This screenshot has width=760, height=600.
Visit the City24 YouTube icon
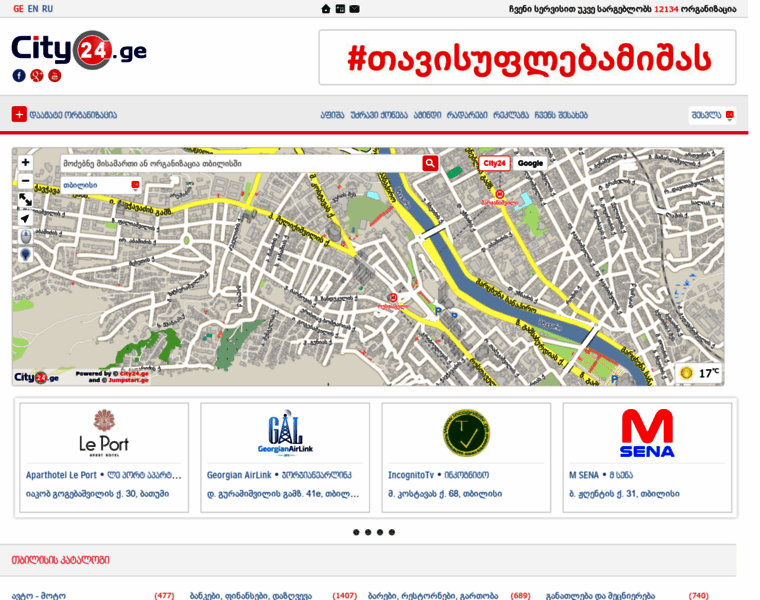55,76
